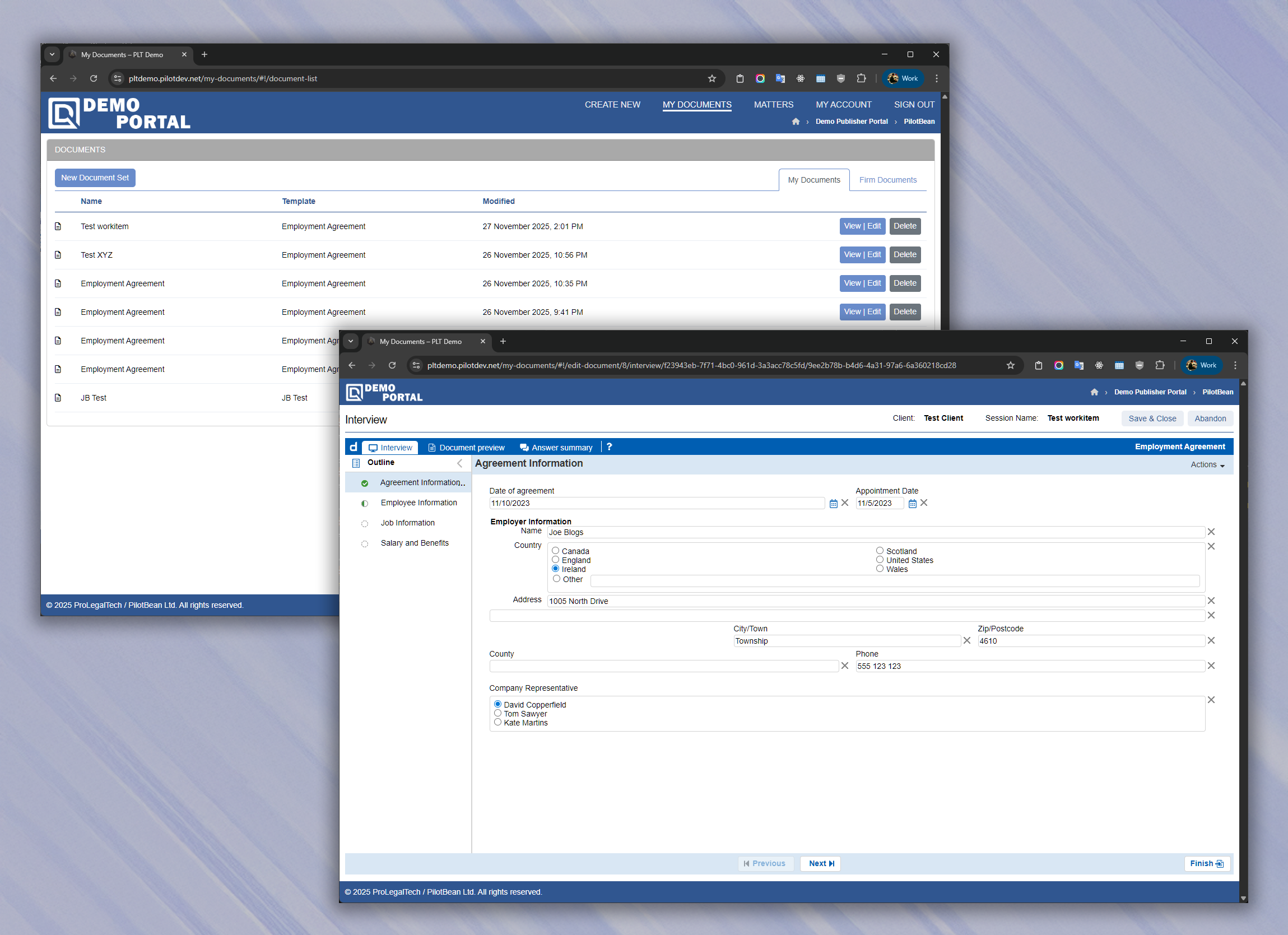Open the Date of agreement calendar picker
1288x935 pixels.
[833, 503]
